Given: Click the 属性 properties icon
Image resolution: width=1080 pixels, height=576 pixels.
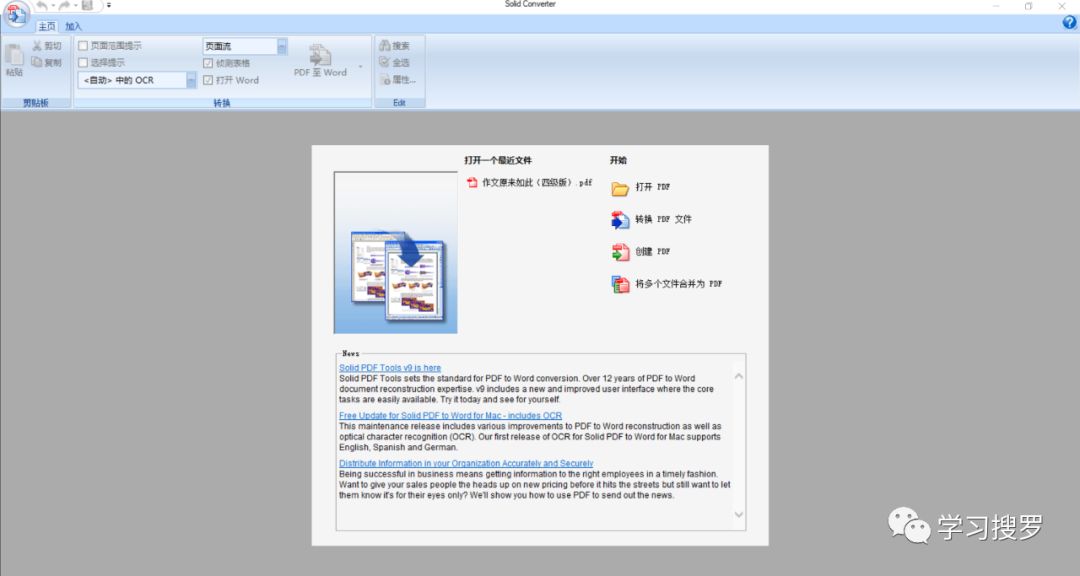Looking at the screenshot, I should [385, 79].
